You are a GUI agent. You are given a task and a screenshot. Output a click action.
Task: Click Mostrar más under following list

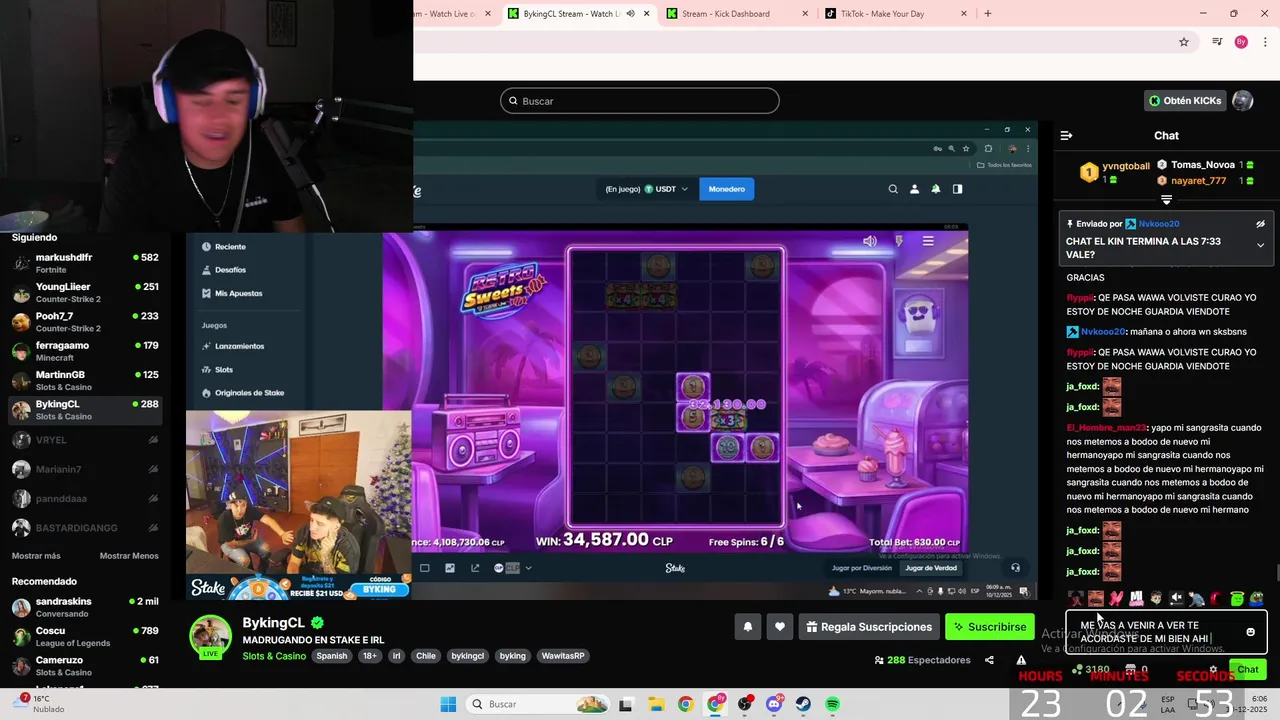pos(36,556)
